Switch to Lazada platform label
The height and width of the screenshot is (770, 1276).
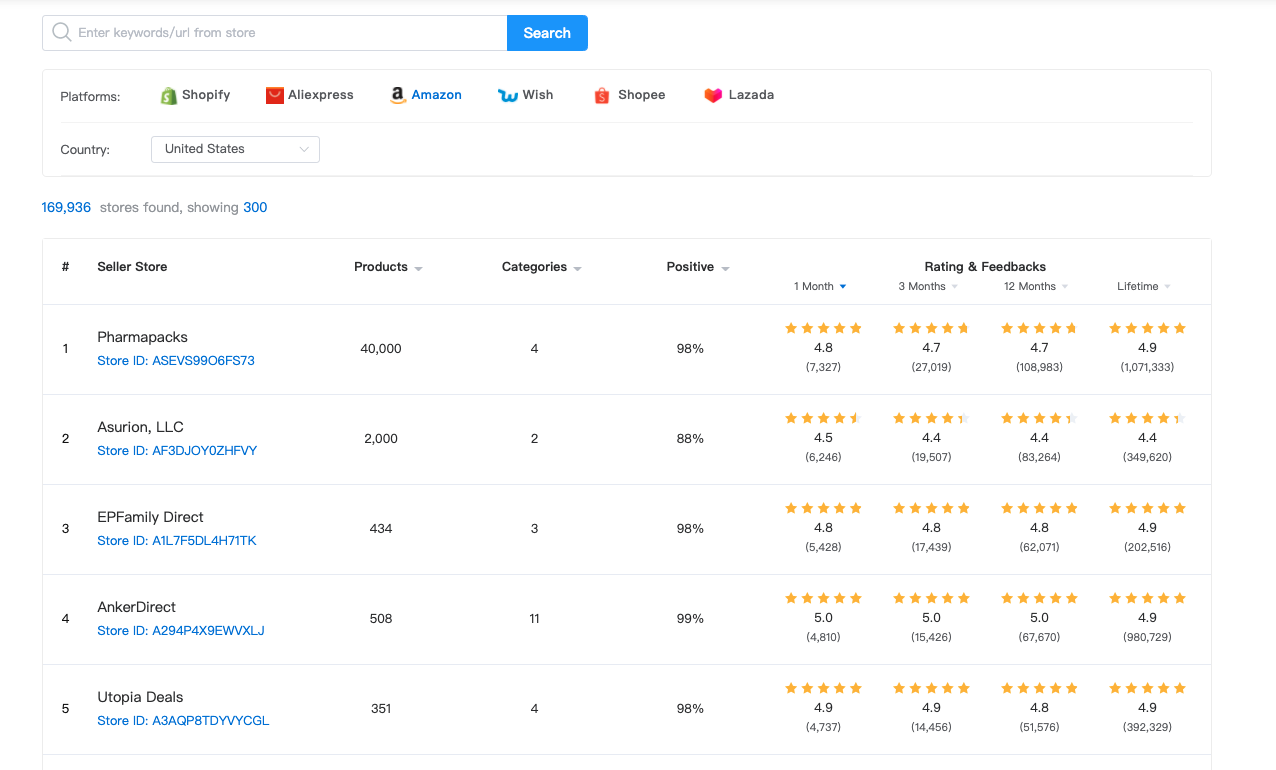click(x=751, y=95)
